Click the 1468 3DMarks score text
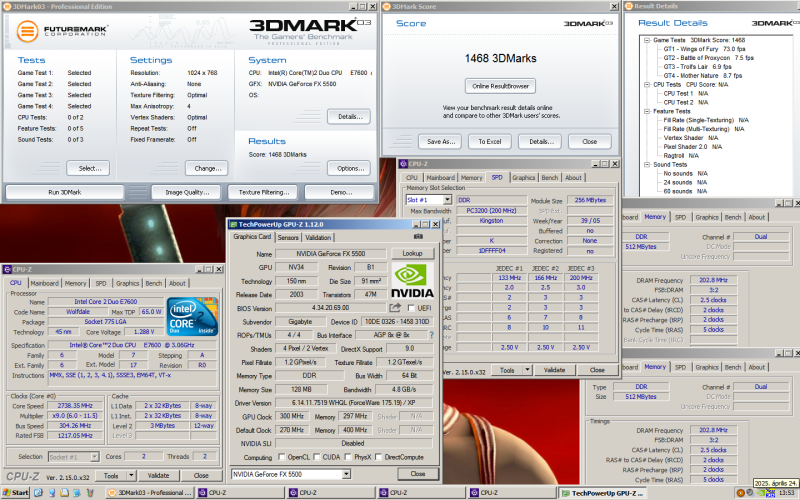The image size is (800, 500). pyautogui.click(x=501, y=59)
